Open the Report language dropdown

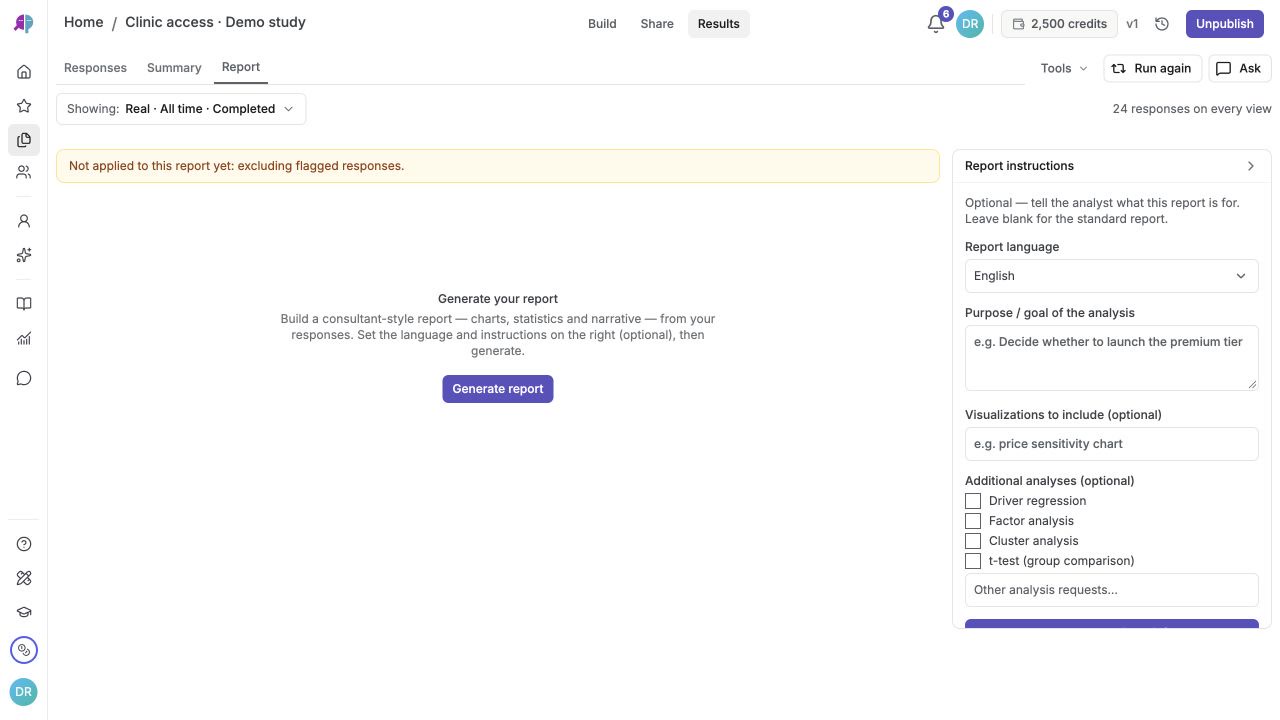(x=1112, y=276)
